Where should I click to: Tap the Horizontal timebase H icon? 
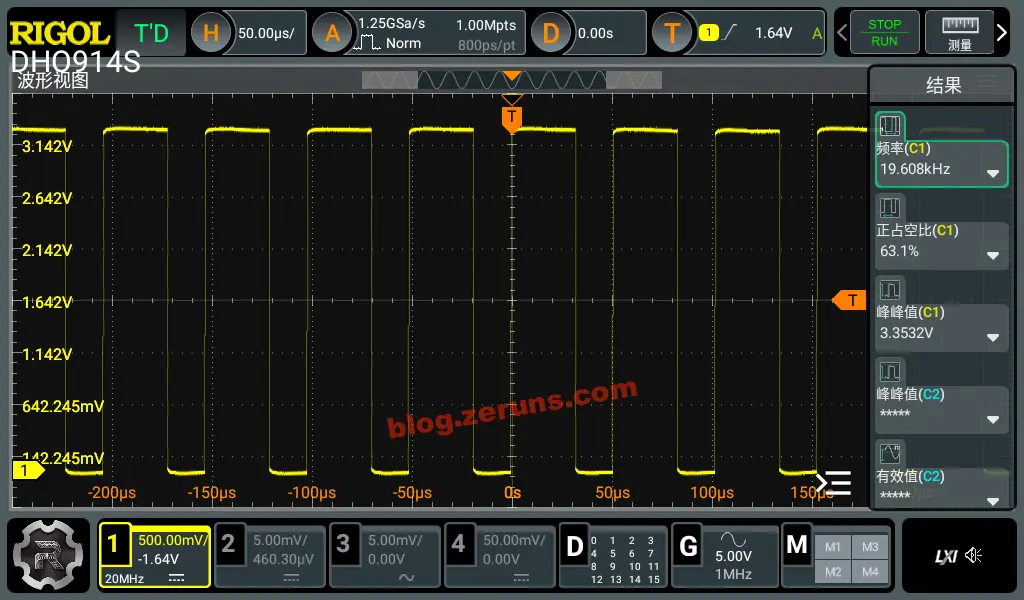click(210, 33)
